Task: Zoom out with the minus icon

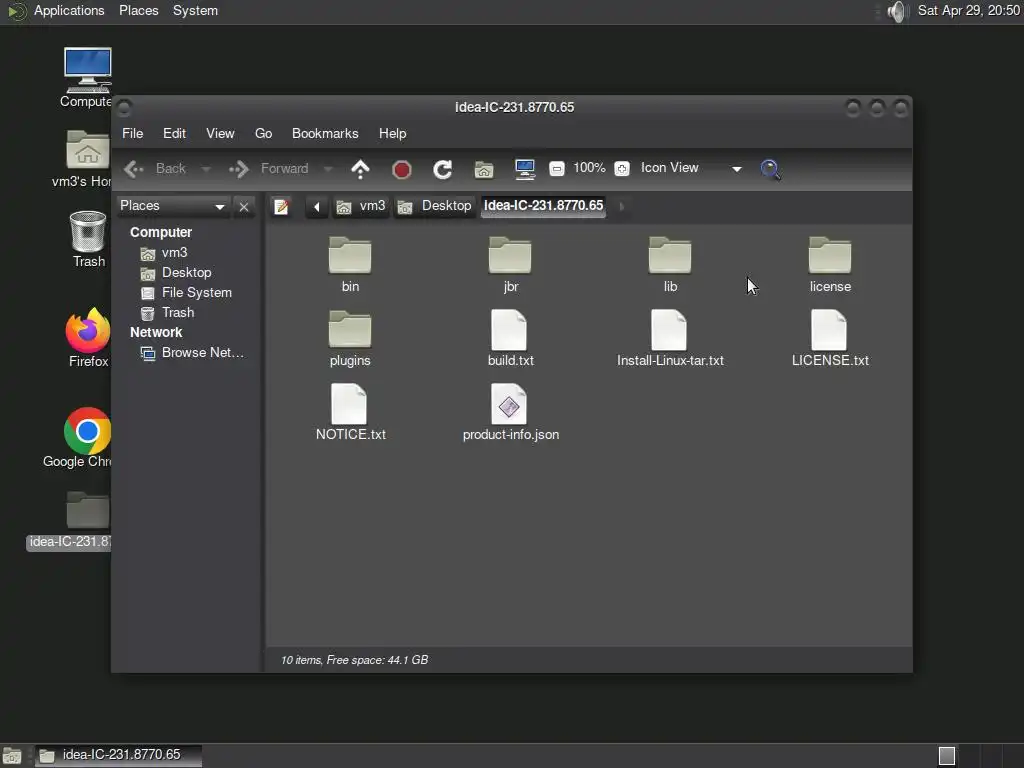Action: tap(556, 168)
